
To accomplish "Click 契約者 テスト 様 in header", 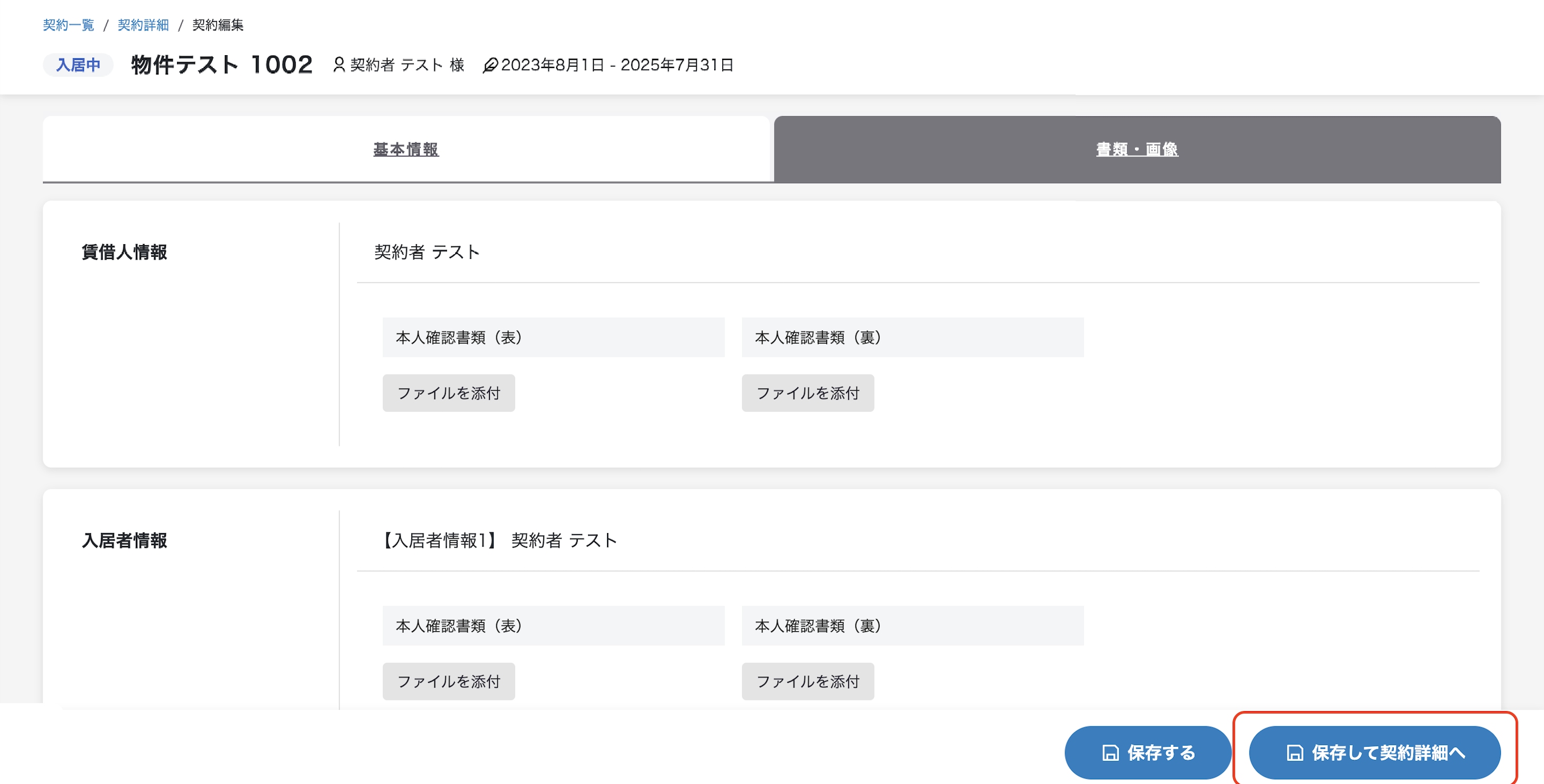I will 407,65.
